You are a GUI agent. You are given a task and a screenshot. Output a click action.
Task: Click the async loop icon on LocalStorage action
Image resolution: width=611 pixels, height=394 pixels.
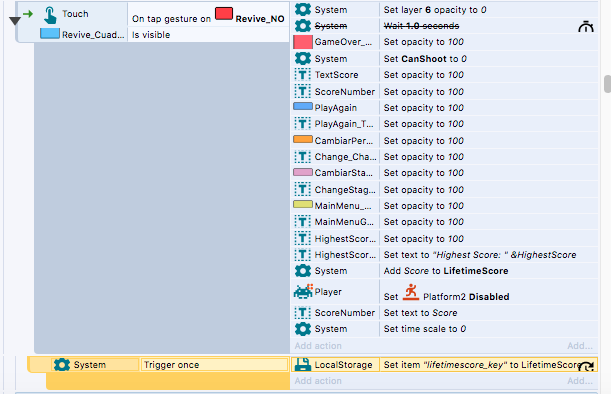tap(586, 366)
